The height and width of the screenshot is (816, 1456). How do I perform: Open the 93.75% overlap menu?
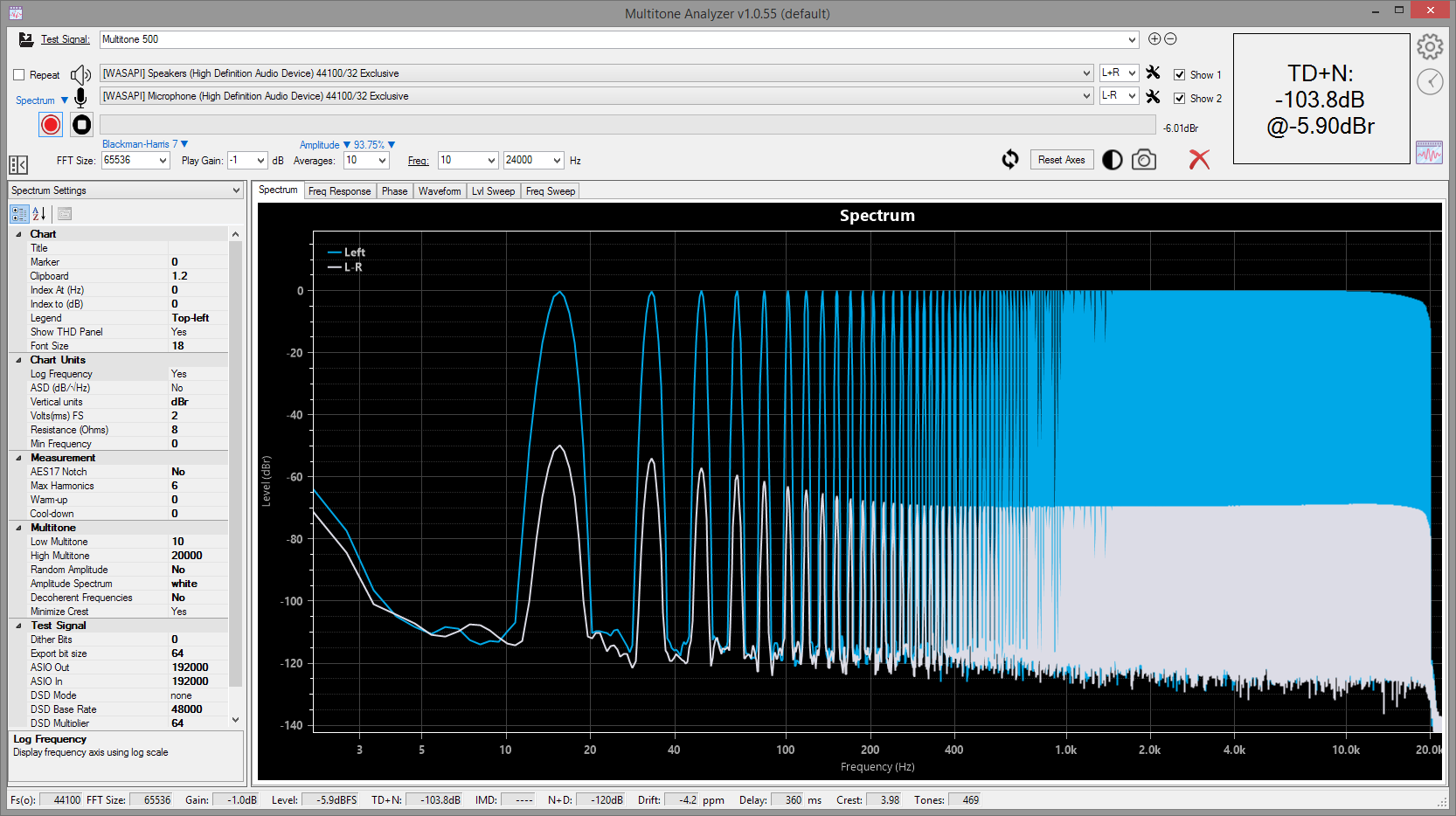374,145
